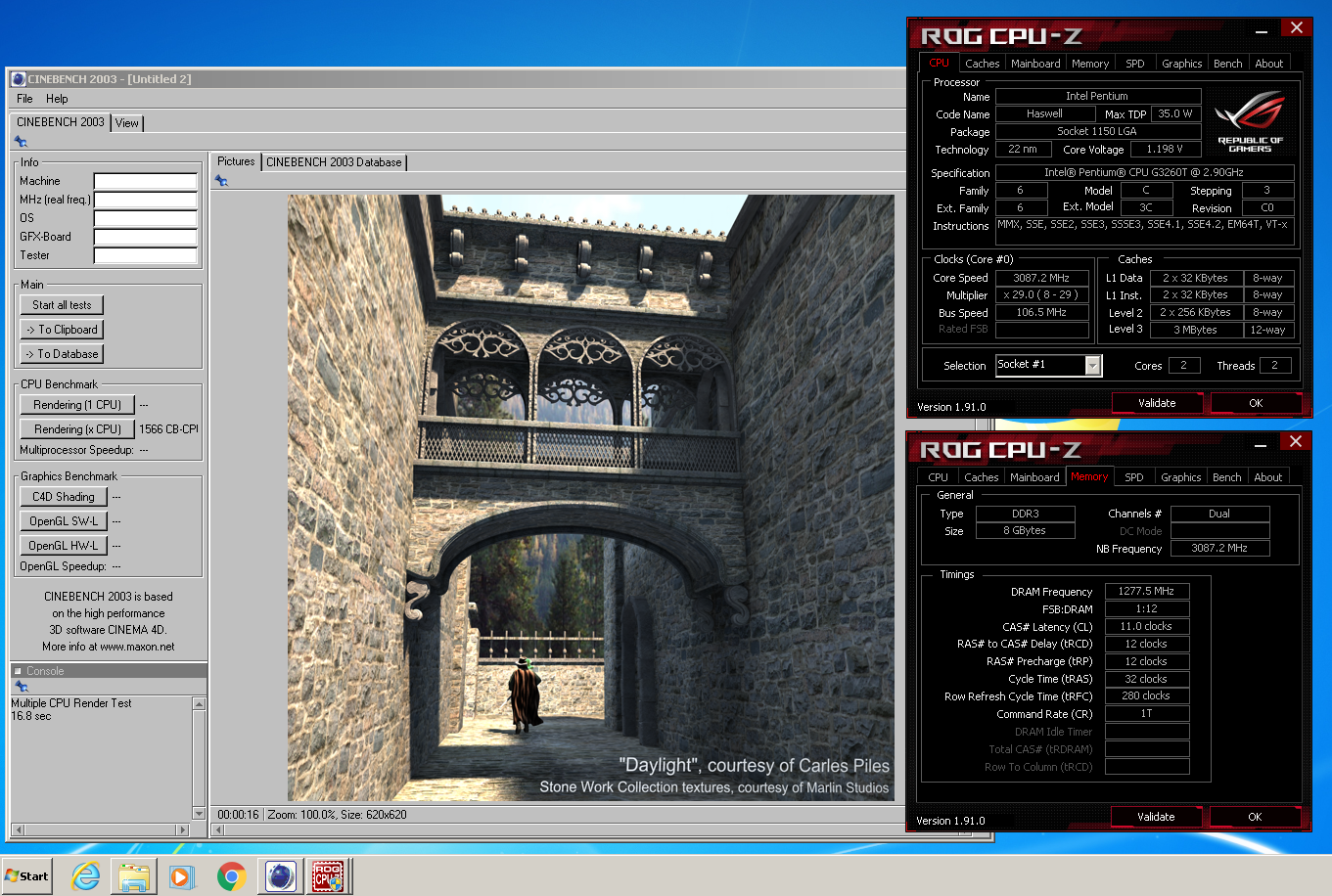Open Memory tab in top CPU-Z window
Image resolution: width=1332 pixels, height=896 pixels.
1090,64
